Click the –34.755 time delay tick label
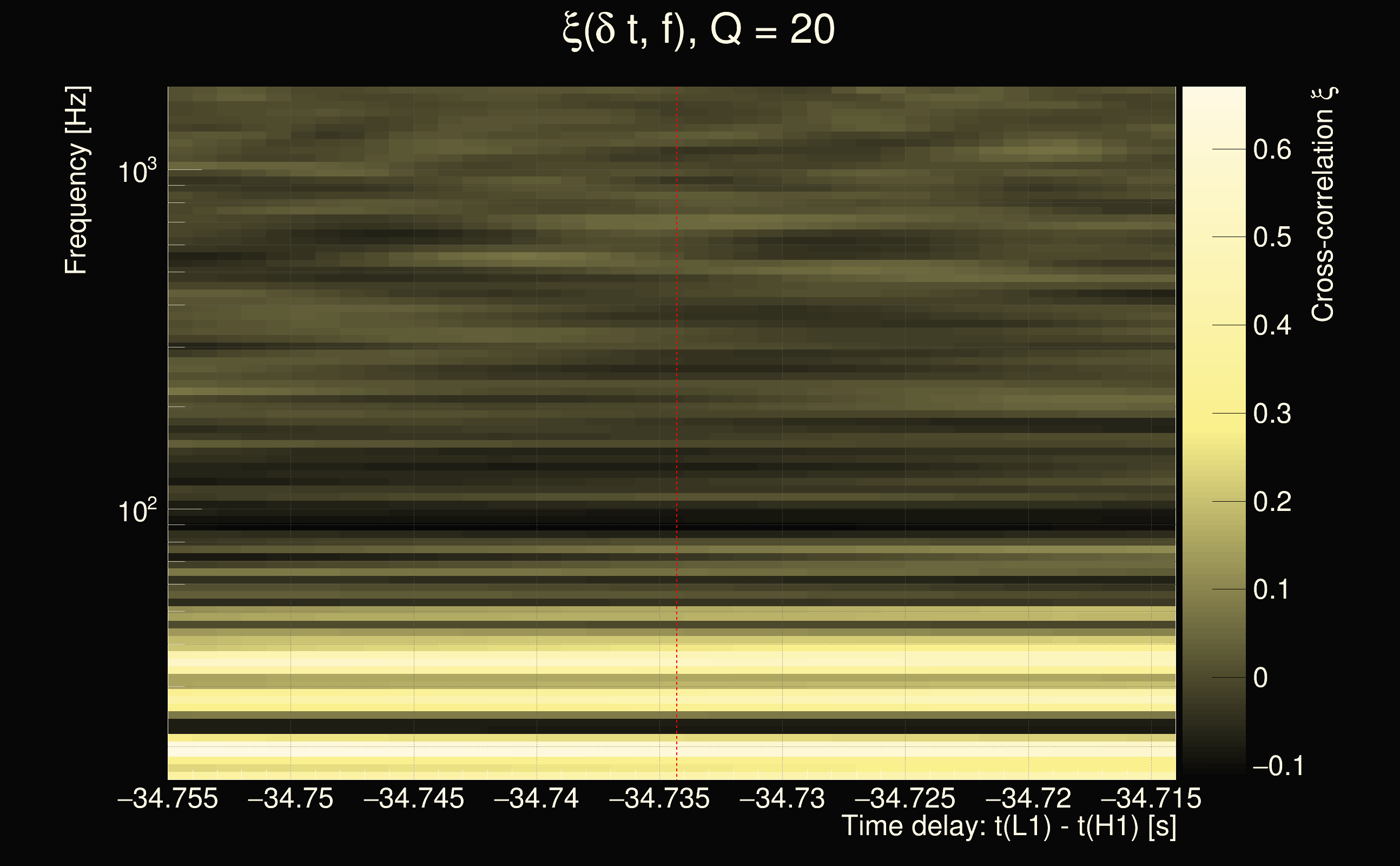Screen dimensions: 1400x866 (168, 798)
